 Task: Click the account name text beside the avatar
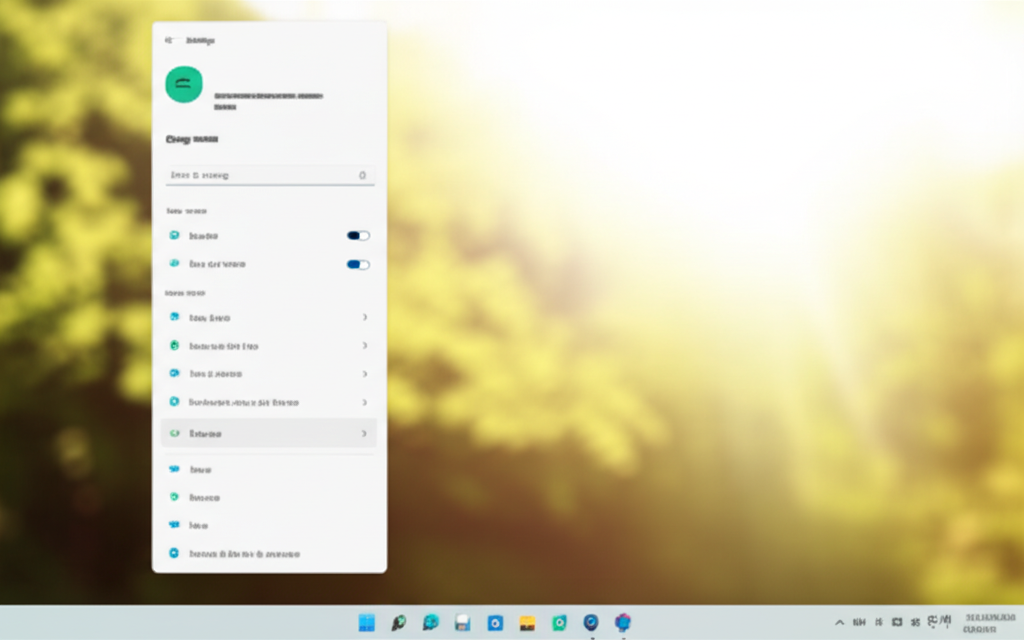coord(268,97)
